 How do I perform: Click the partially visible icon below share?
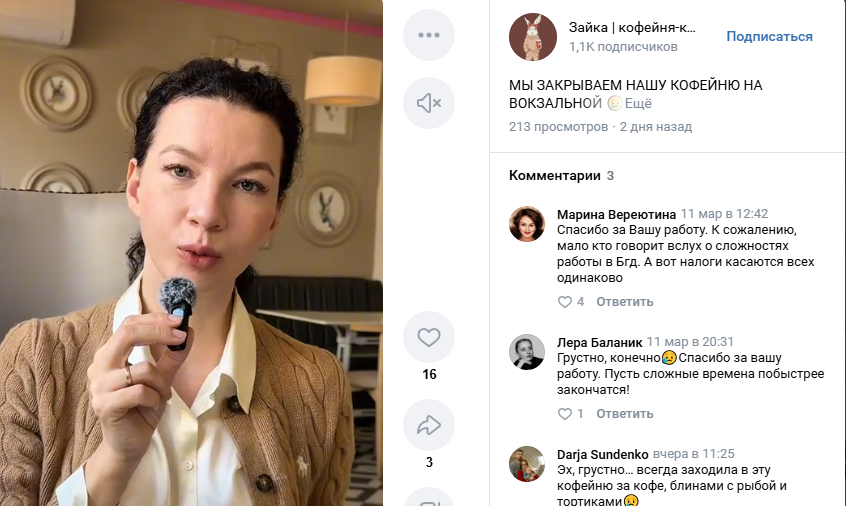point(429,498)
